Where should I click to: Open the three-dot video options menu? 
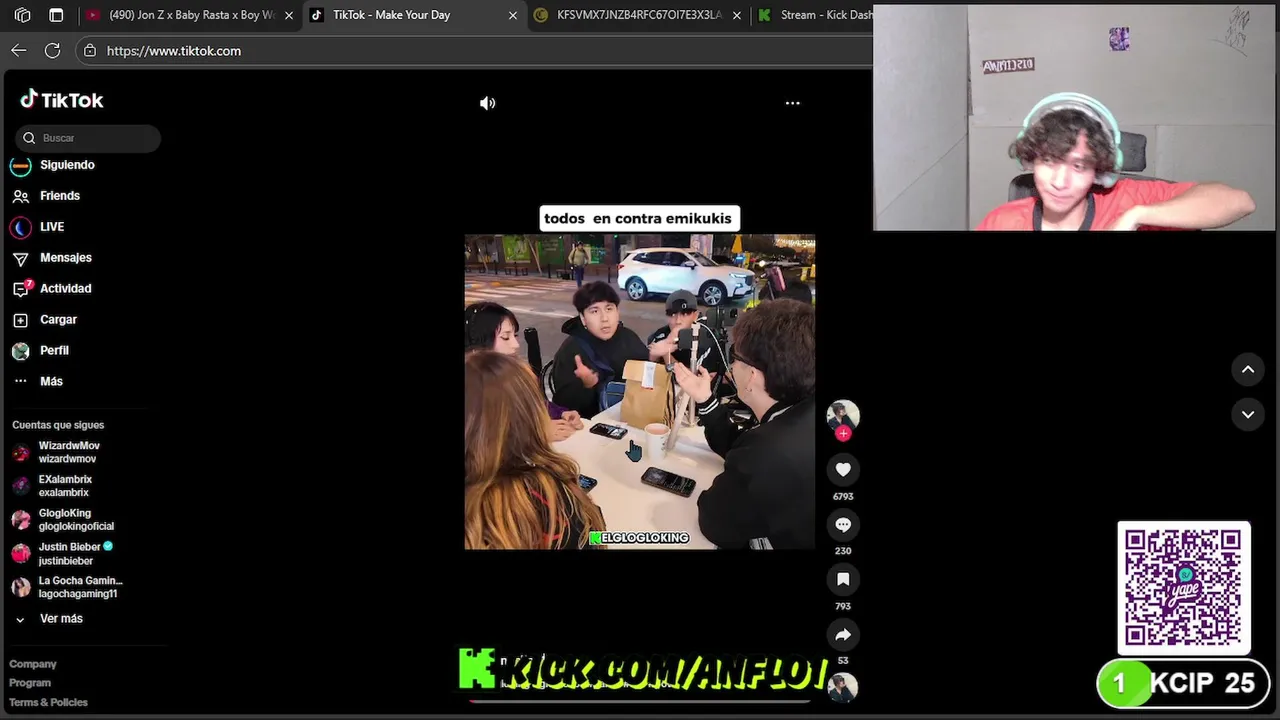[x=792, y=103]
